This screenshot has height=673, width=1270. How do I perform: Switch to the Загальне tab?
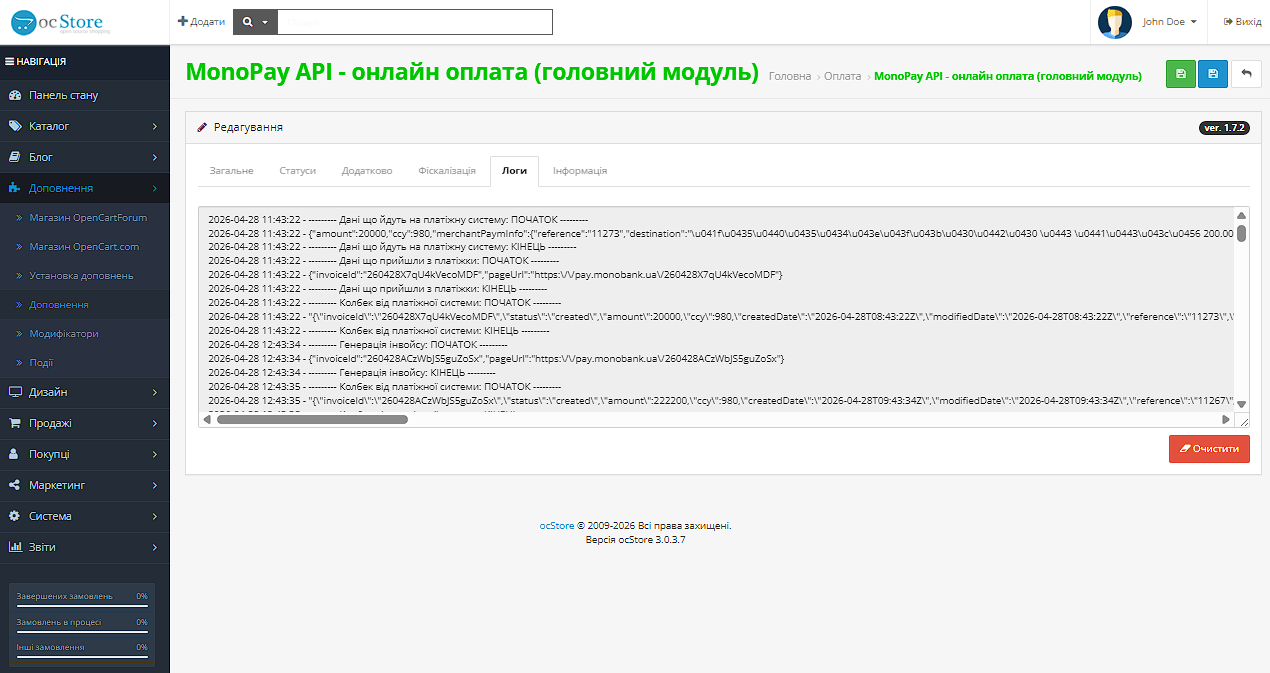(x=231, y=171)
